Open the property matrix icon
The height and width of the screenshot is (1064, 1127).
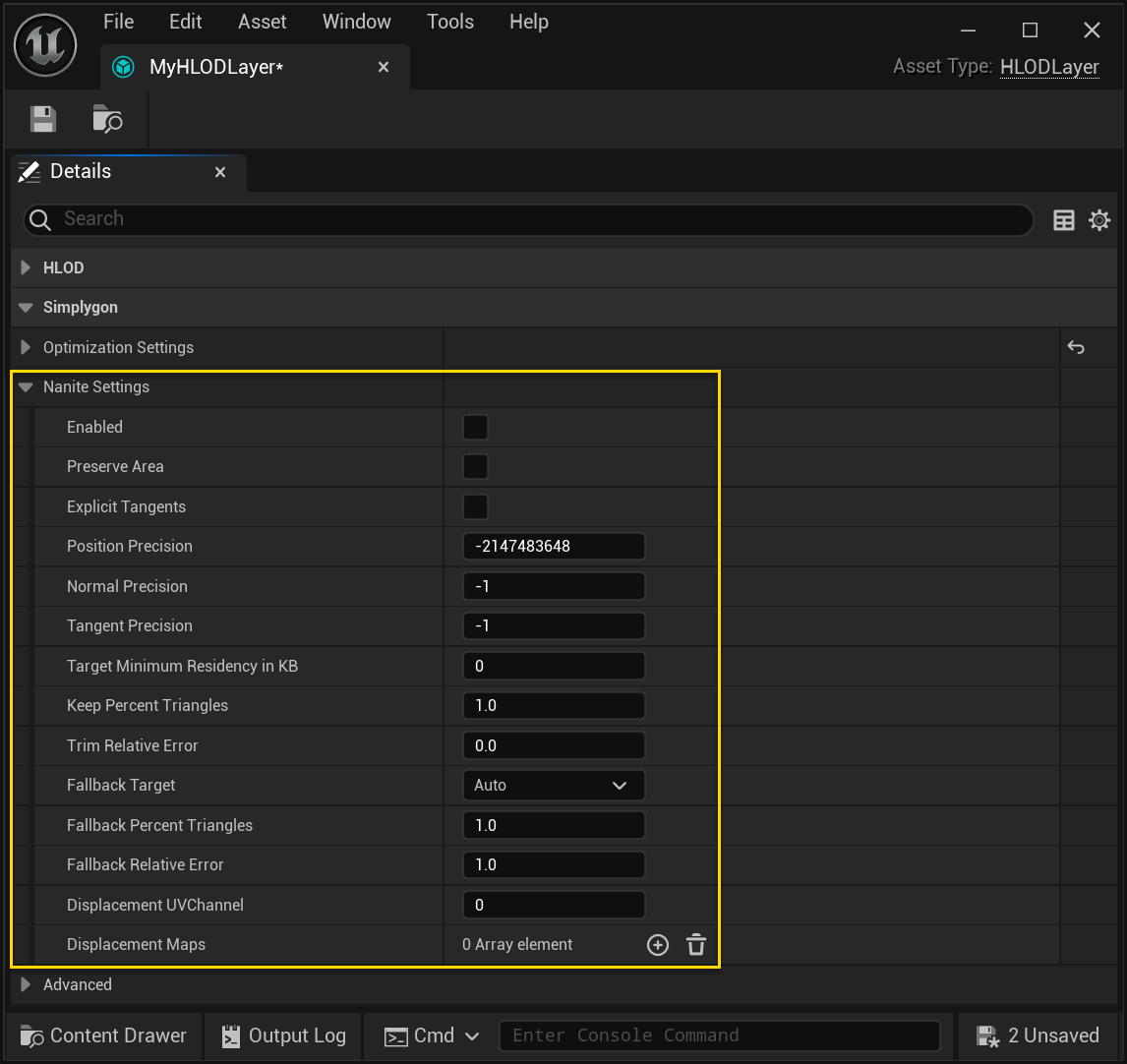pyautogui.click(x=1063, y=220)
